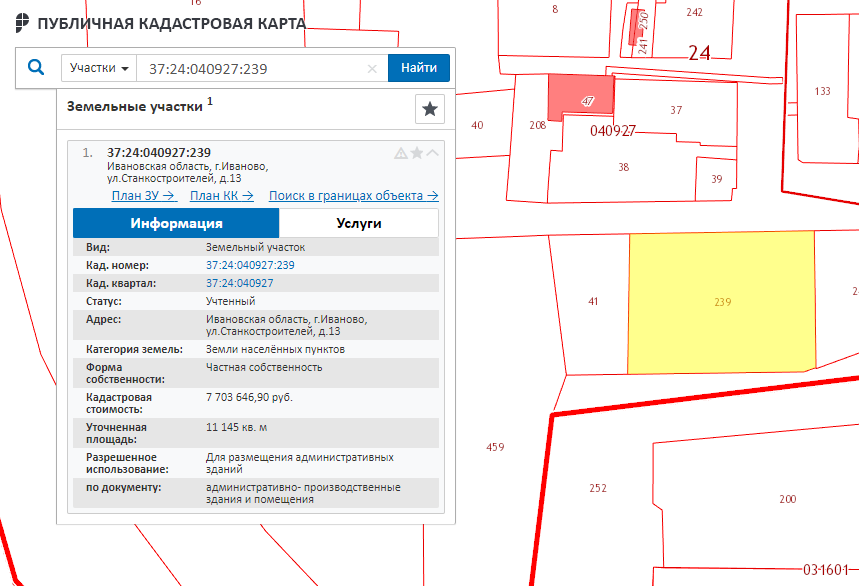This screenshot has width=859, height=586.
Task: Open cadastral number 37:24:040927:239 link
Action: [x=250, y=265]
